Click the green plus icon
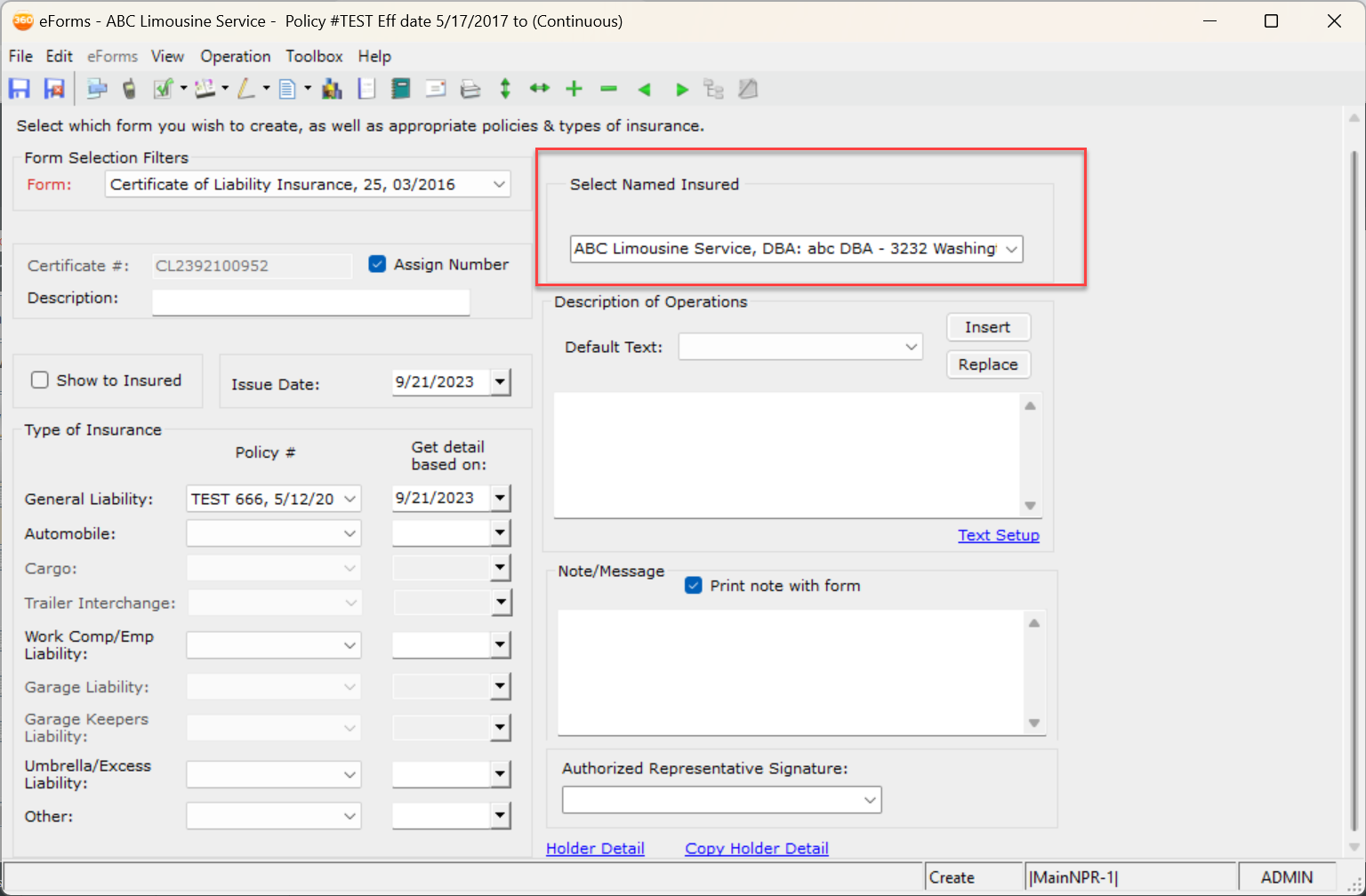Viewport: 1366px width, 896px height. pyautogui.click(x=574, y=89)
